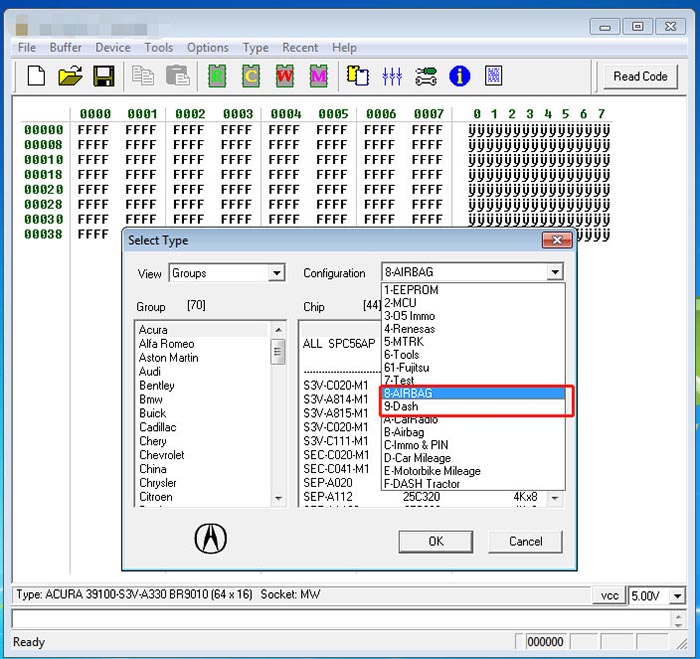Click the application icon in title bar
The image size is (700, 659).
[22, 28]
